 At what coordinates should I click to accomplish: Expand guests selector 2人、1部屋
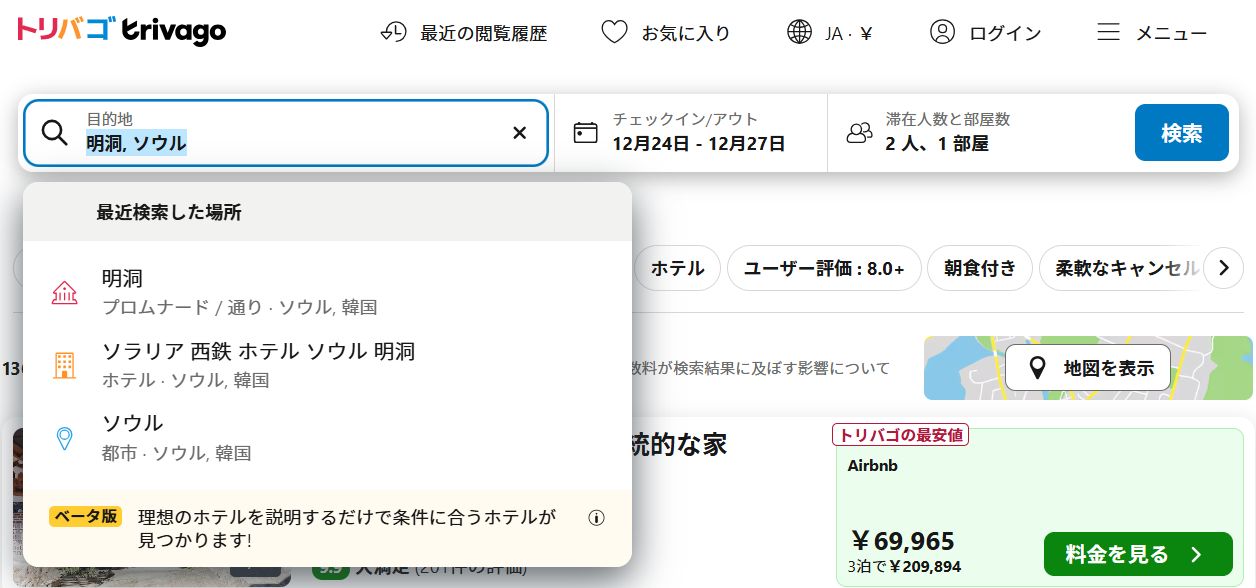[937, 143]
